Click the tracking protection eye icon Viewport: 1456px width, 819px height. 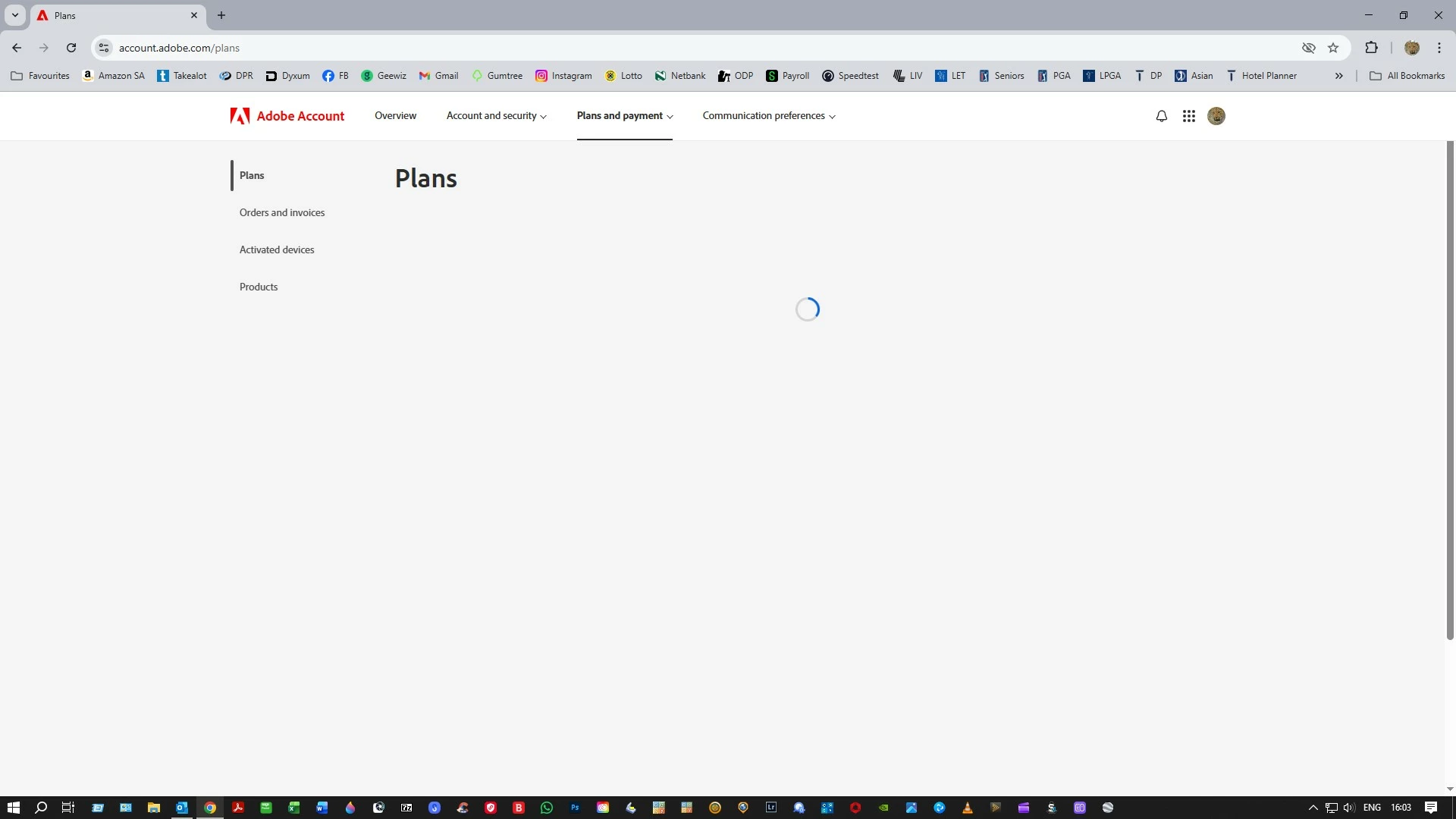(1308, 48)
